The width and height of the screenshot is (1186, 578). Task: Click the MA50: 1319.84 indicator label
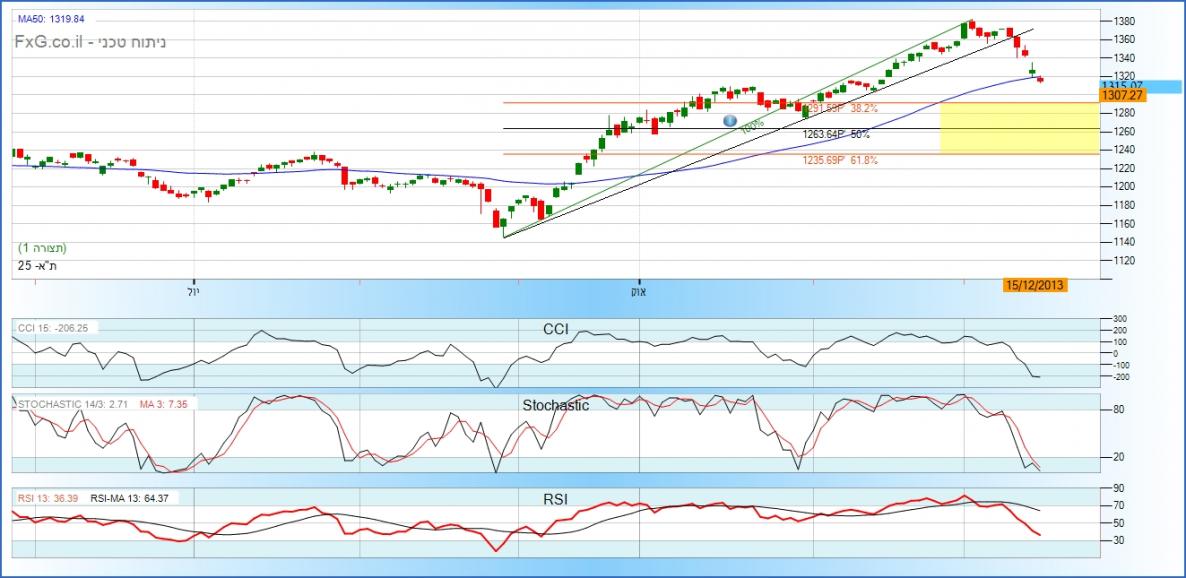(x=52, y=19)
